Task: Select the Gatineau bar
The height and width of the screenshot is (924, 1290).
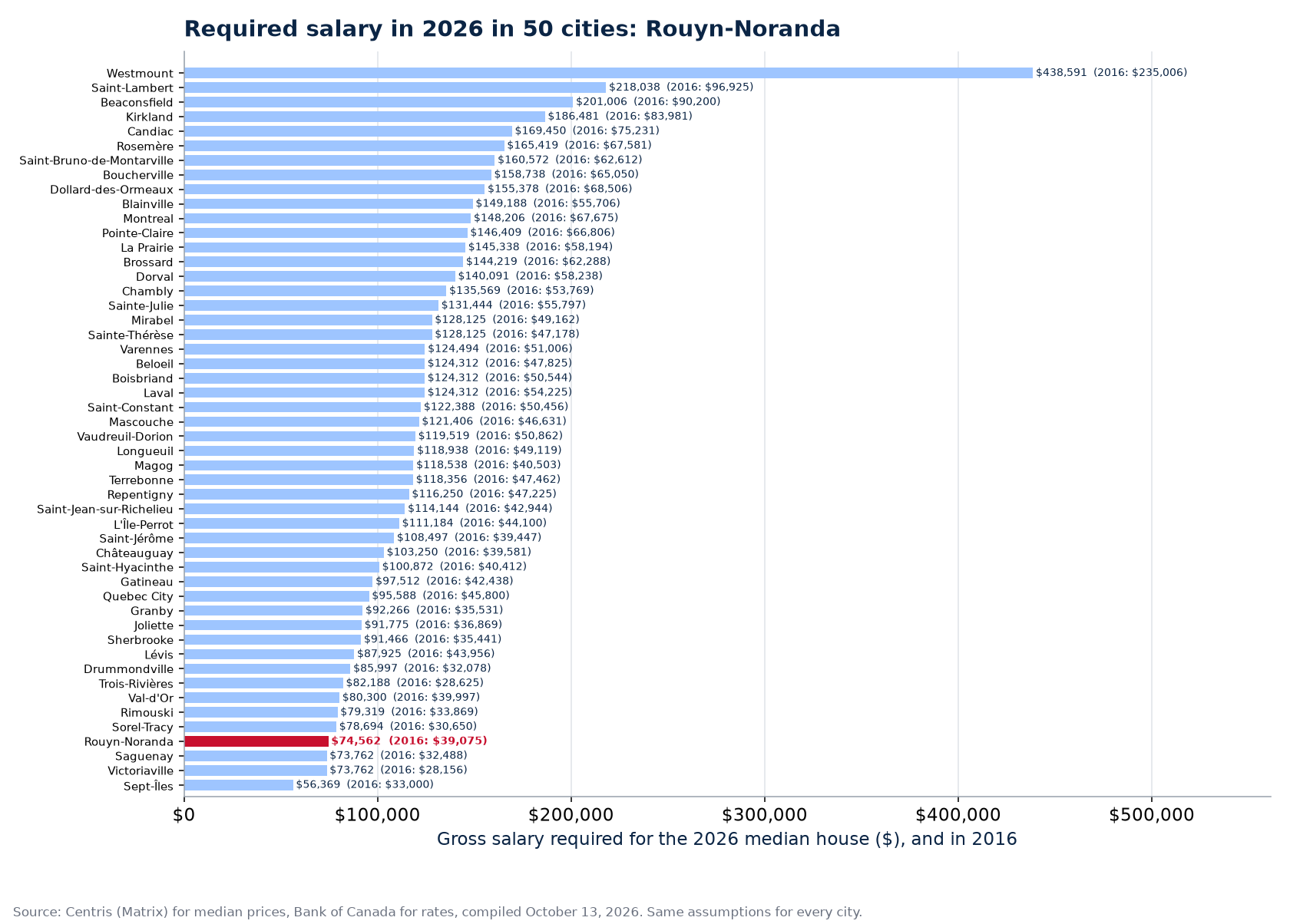Action: click(x=279, y=582)
